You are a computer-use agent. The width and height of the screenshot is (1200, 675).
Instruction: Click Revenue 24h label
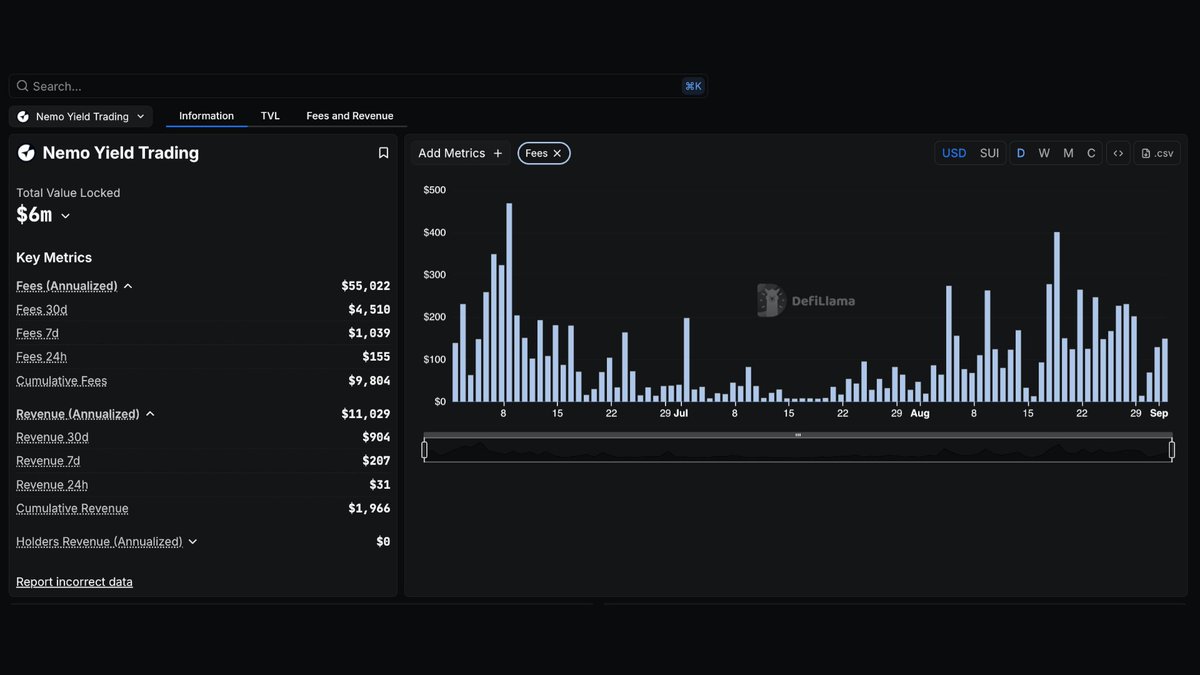52,485
